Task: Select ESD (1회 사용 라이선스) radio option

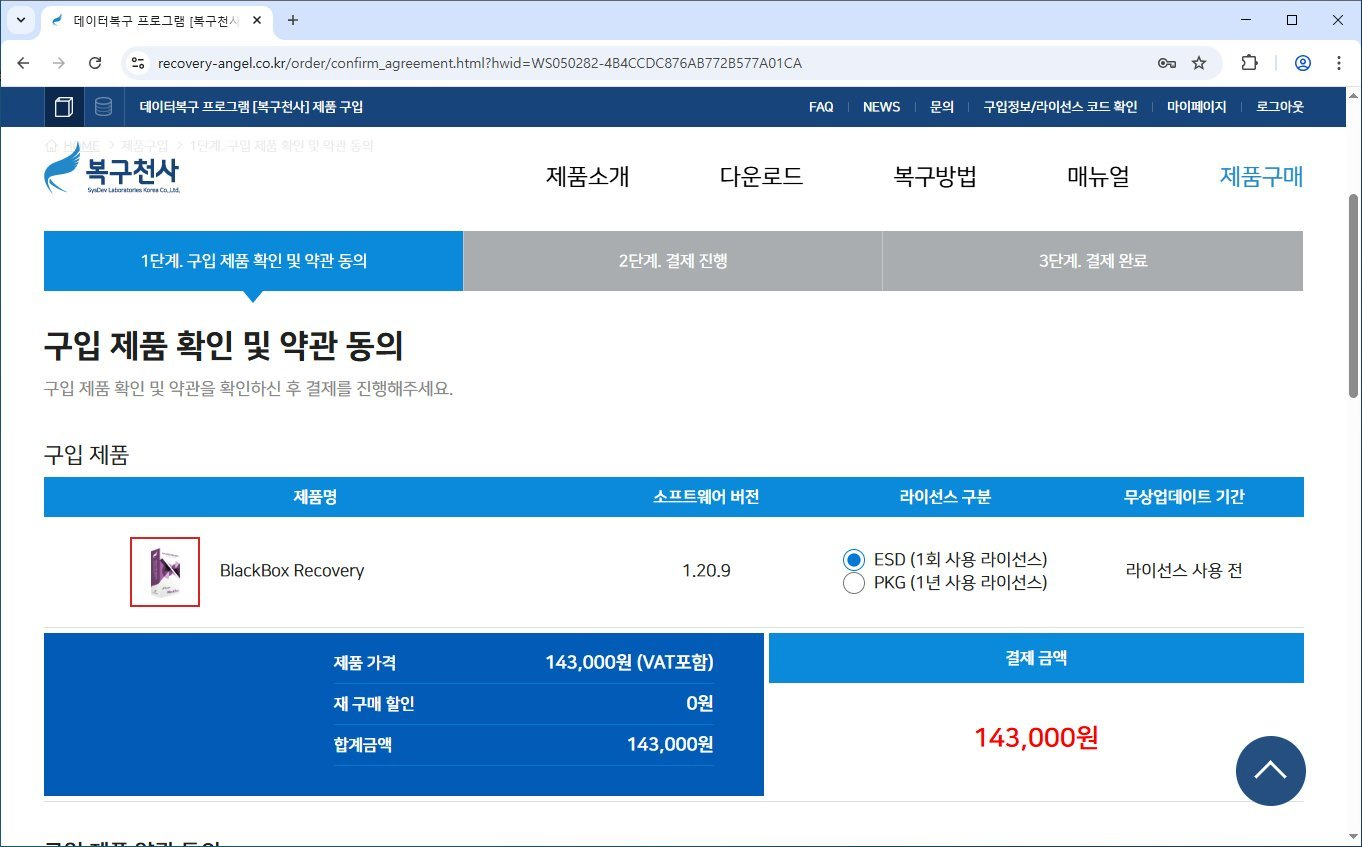Action: (854, 559)
